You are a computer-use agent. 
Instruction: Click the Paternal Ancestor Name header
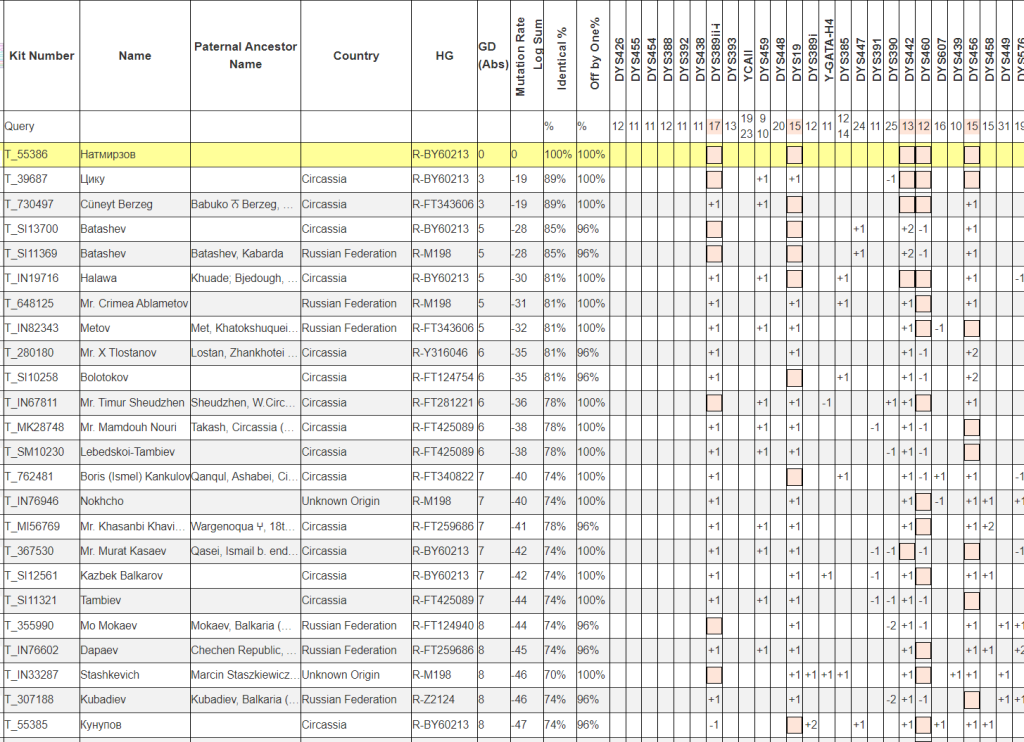(245, 56)
